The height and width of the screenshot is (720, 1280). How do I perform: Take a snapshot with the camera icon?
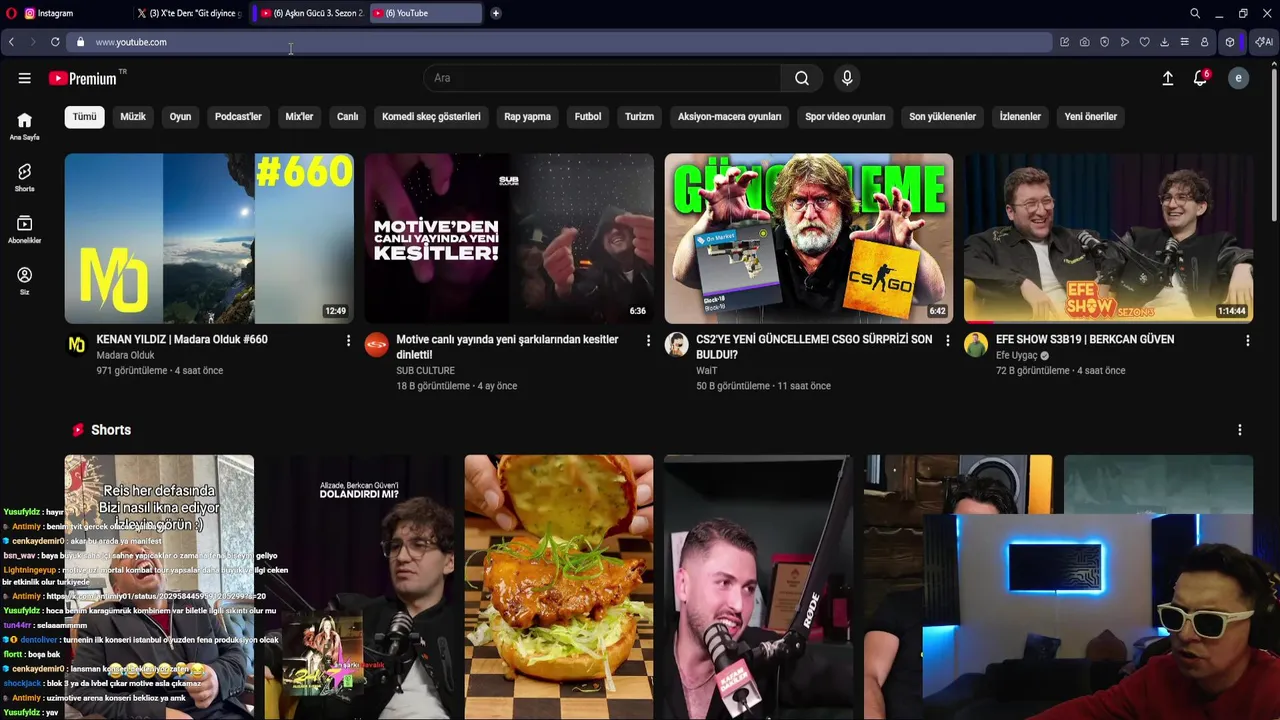(x=1084, y=42)
